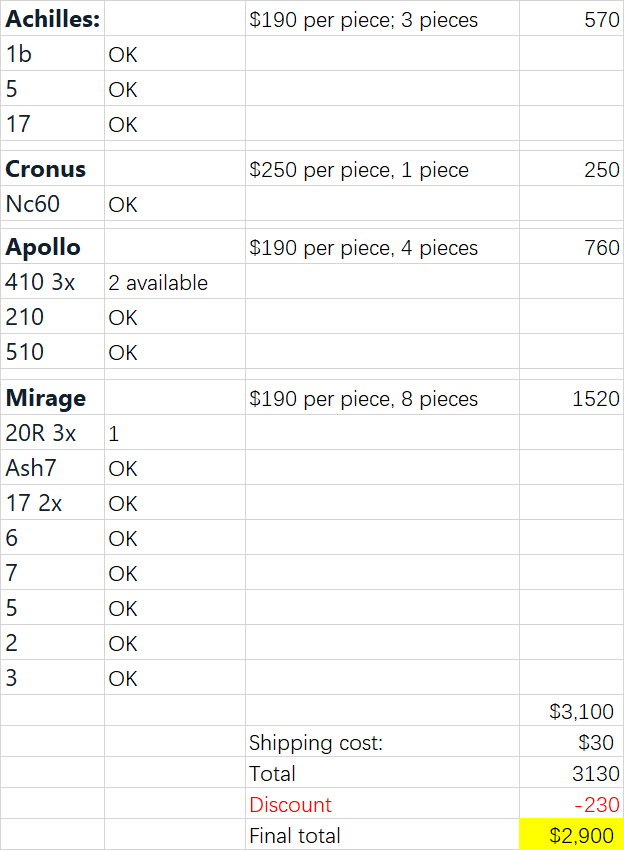This screenshot has height=850, width=624.
Task: Select the $30 shipping value cell
Action: (571, 742)
